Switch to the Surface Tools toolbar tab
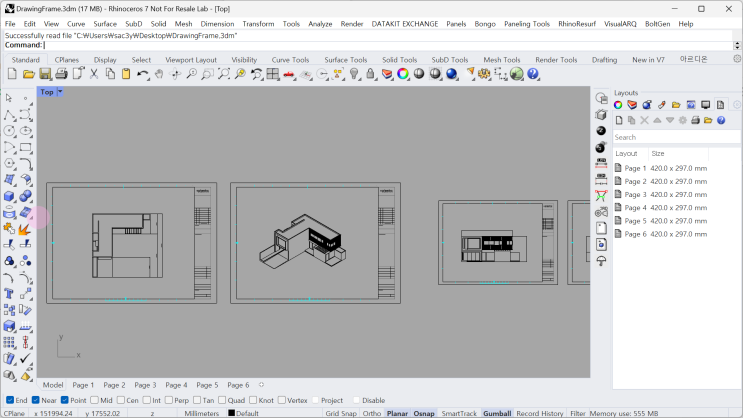This screenshot has width=743, height=418. tap(345, 60)
